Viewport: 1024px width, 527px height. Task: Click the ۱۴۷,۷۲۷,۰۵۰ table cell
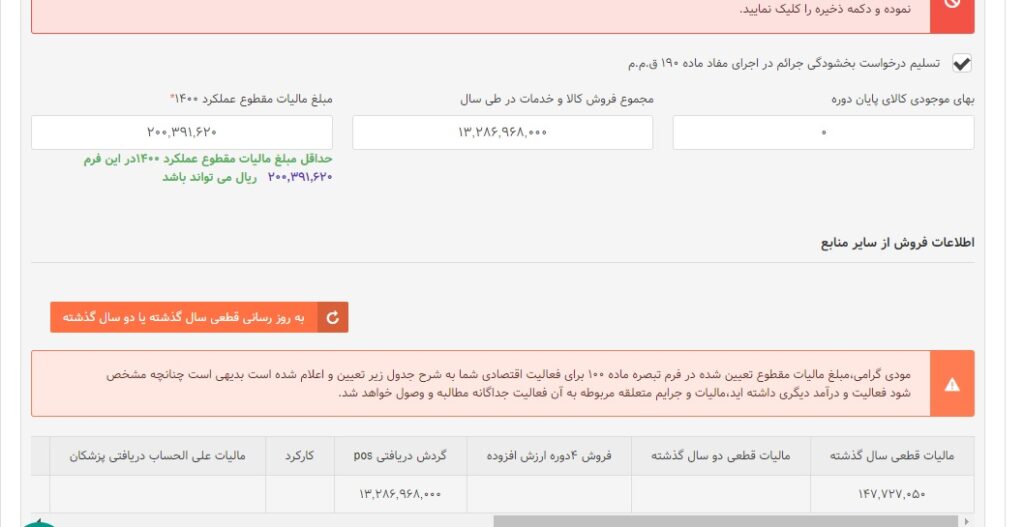(x=892, y=493)
